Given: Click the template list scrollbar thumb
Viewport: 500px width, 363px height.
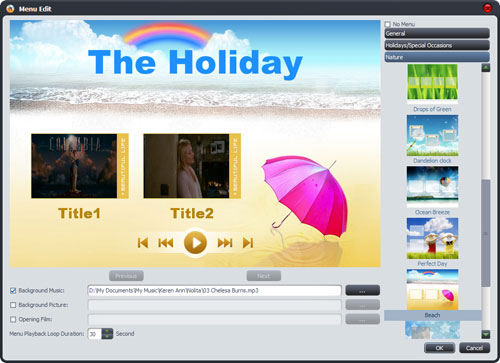Looking at the screenshot, I should pyautogui.click(x=486, y=233).
